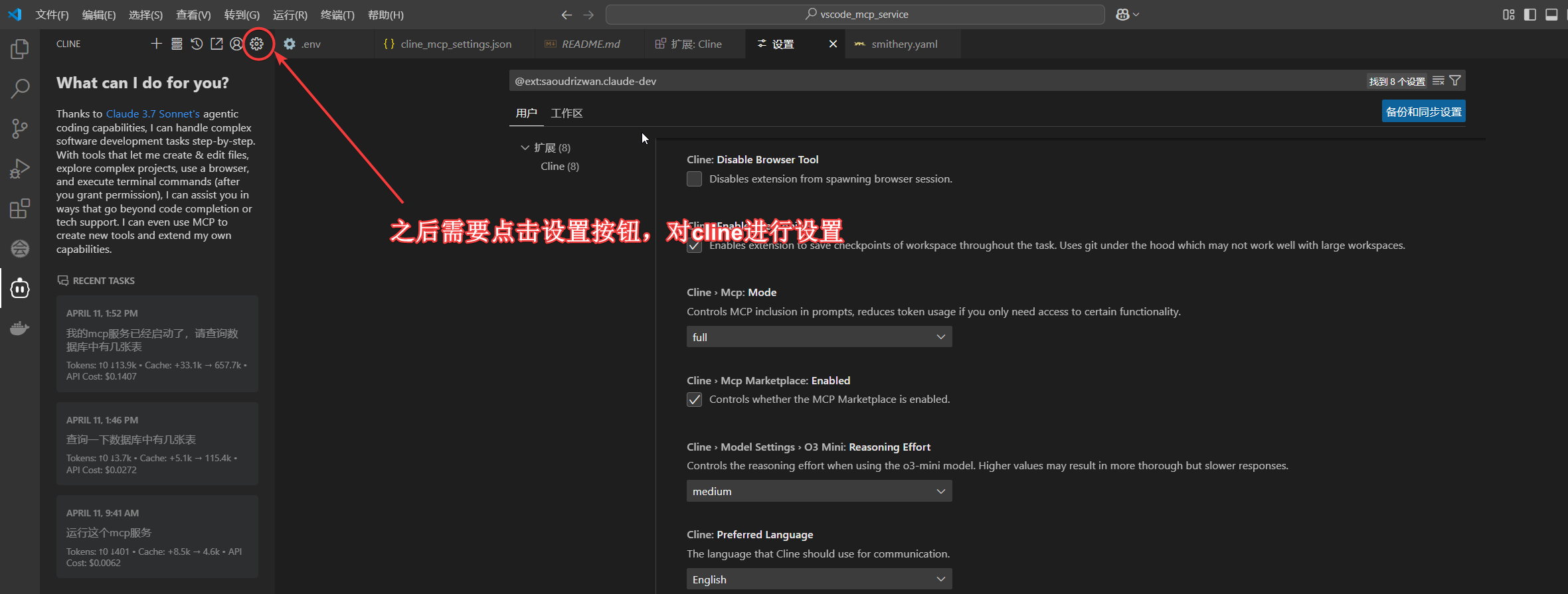Open the 文件(F) menu
The width and height of the screenshot is (1568, 594).
click(52, 15)
